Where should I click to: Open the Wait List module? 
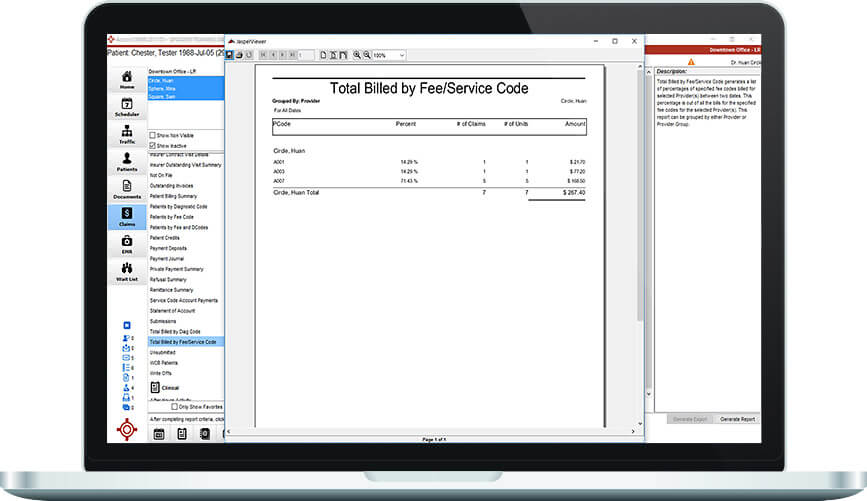click(x=127, y=272)
